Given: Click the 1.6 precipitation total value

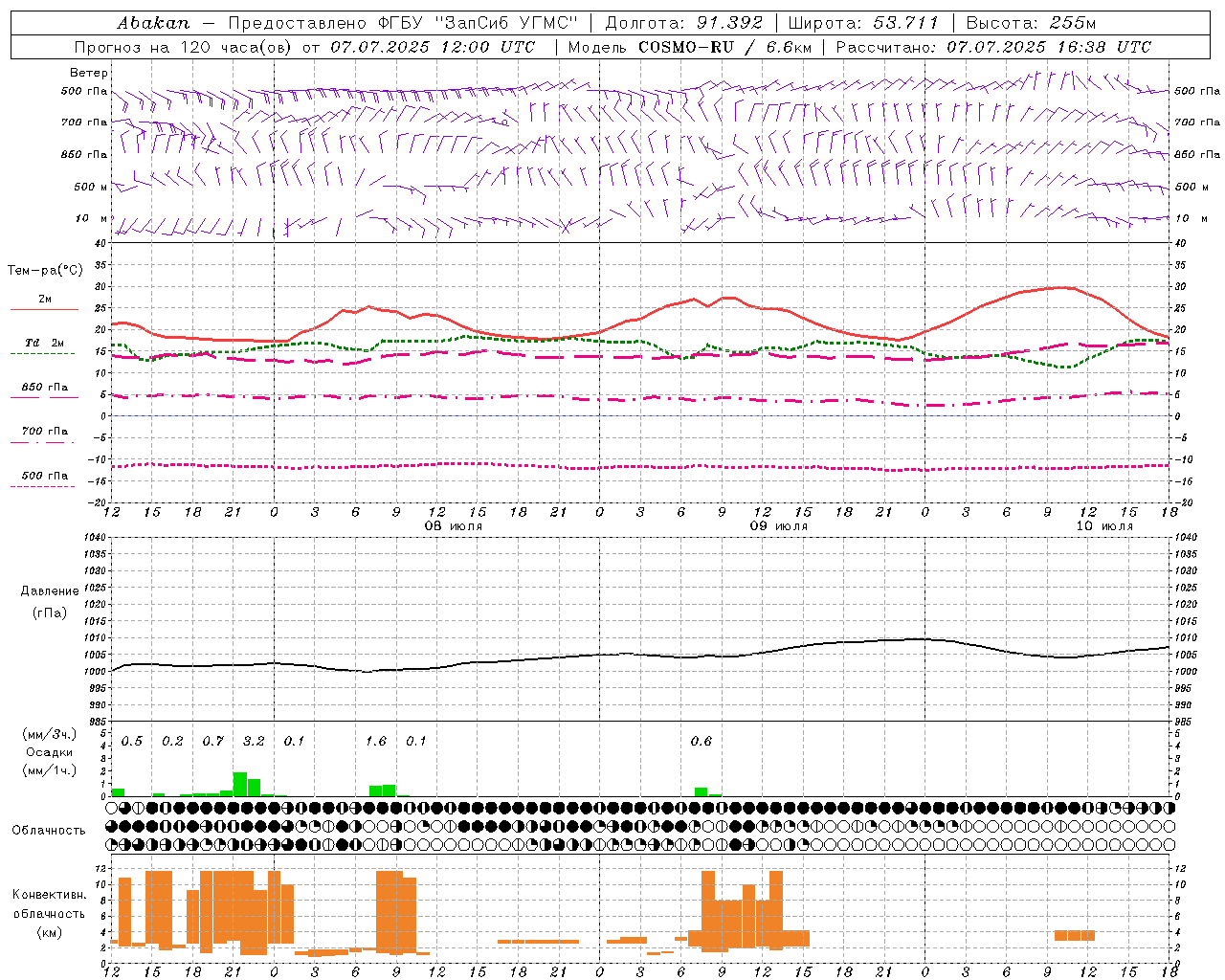Looking at the screenshot, I should [376, 742].
